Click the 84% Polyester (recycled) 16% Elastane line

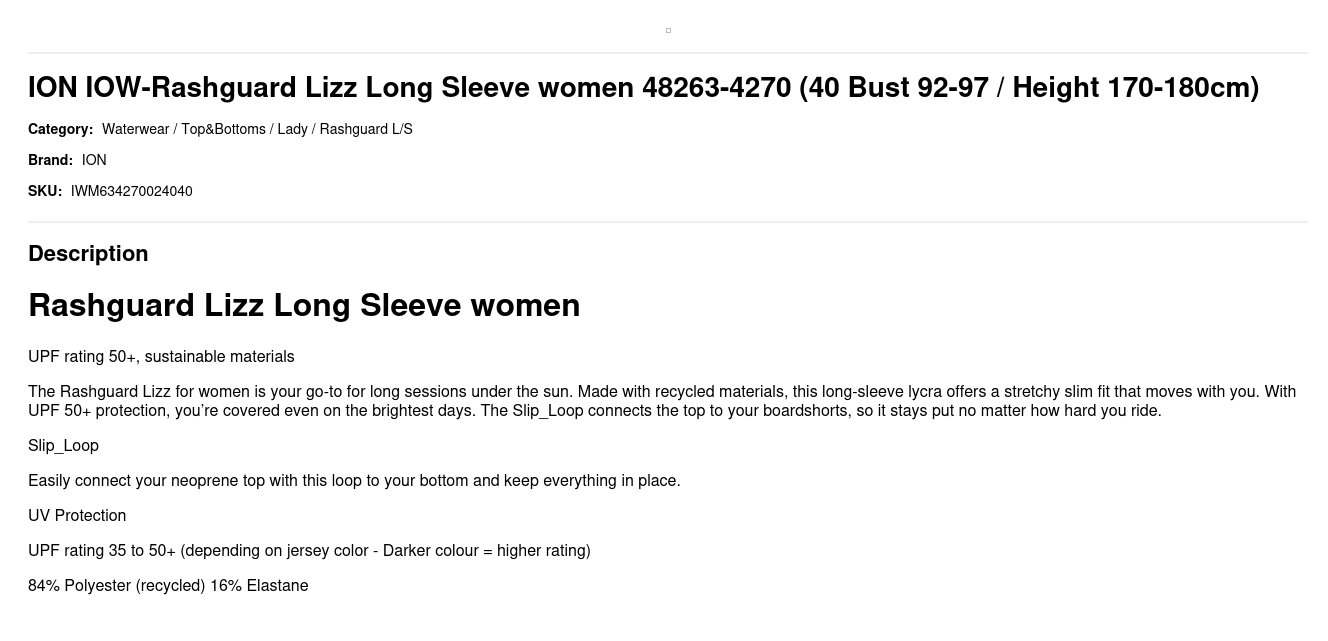tap(168, 586)
